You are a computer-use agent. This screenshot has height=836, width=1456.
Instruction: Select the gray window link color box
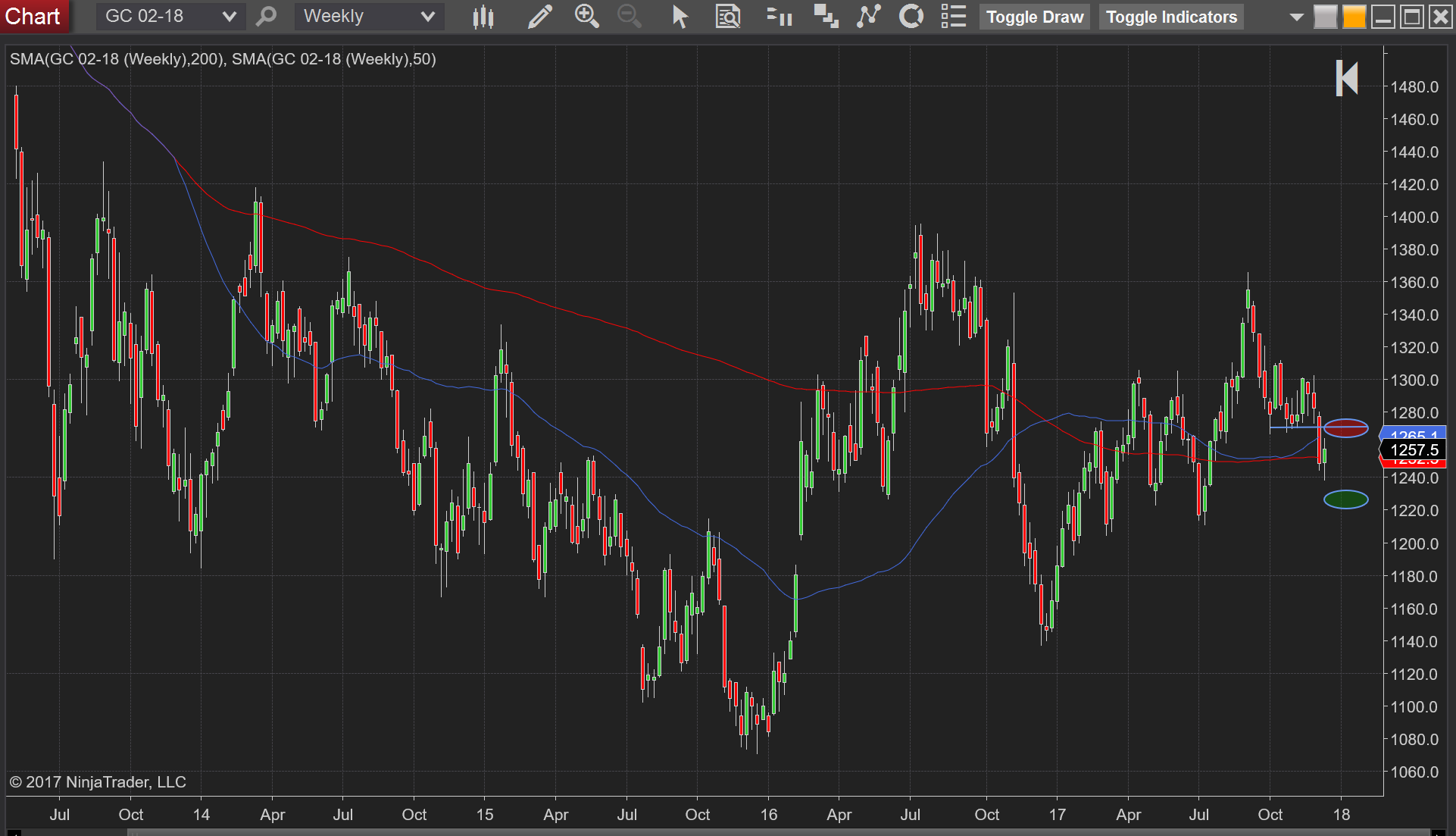click(1325, 17)
